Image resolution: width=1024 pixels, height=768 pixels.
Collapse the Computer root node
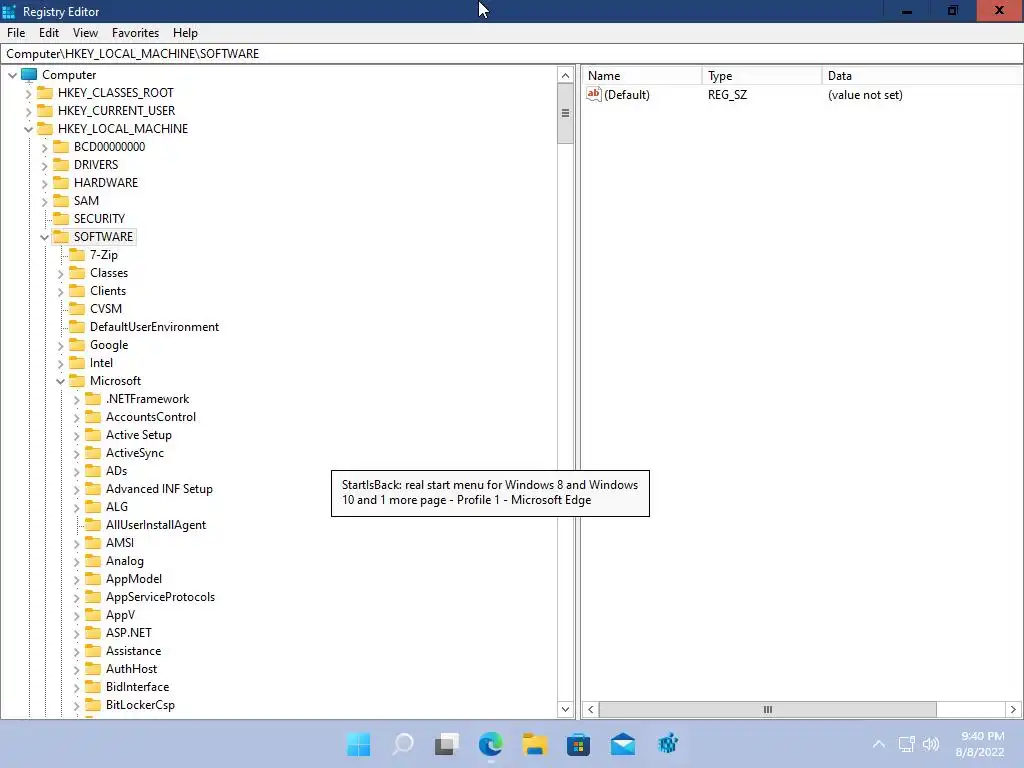[12, 75]
